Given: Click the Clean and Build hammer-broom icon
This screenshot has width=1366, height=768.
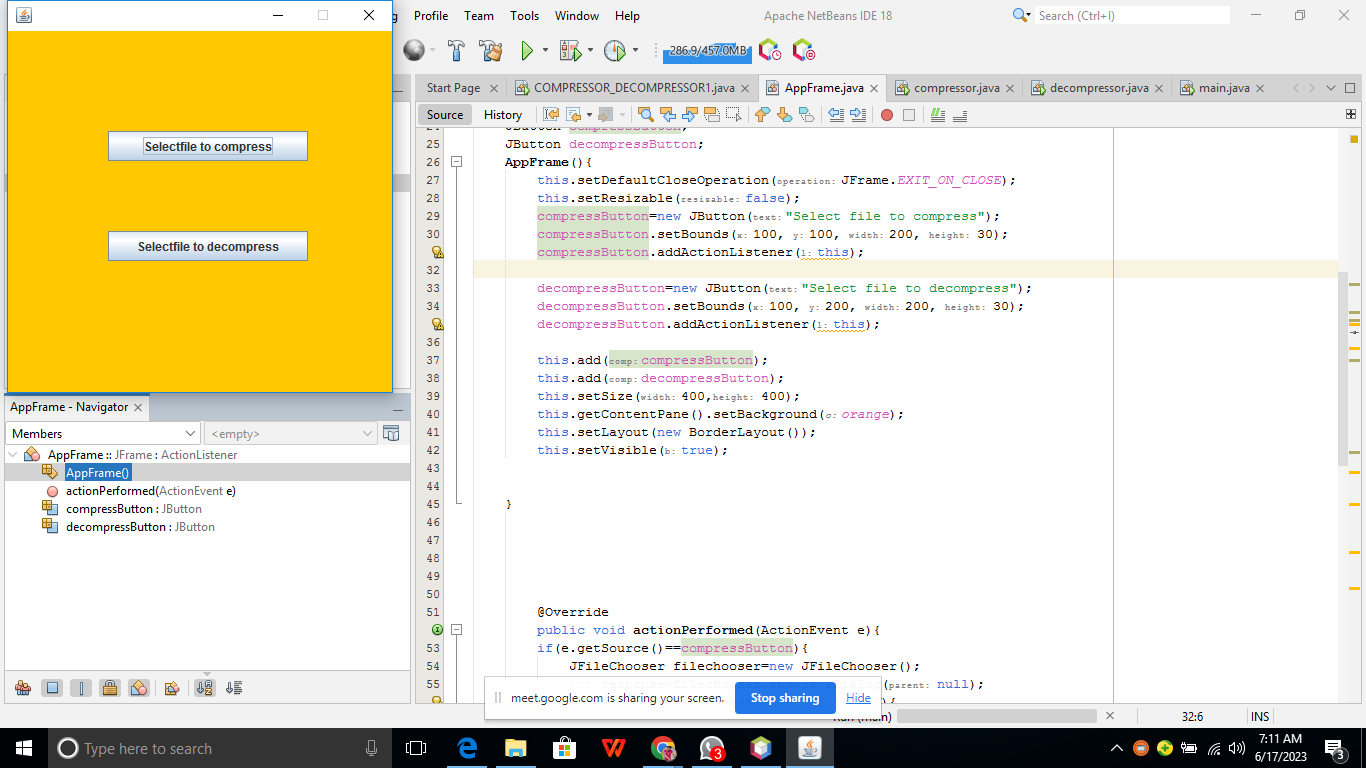Looking at the screenshot, I should pos(490,50).
